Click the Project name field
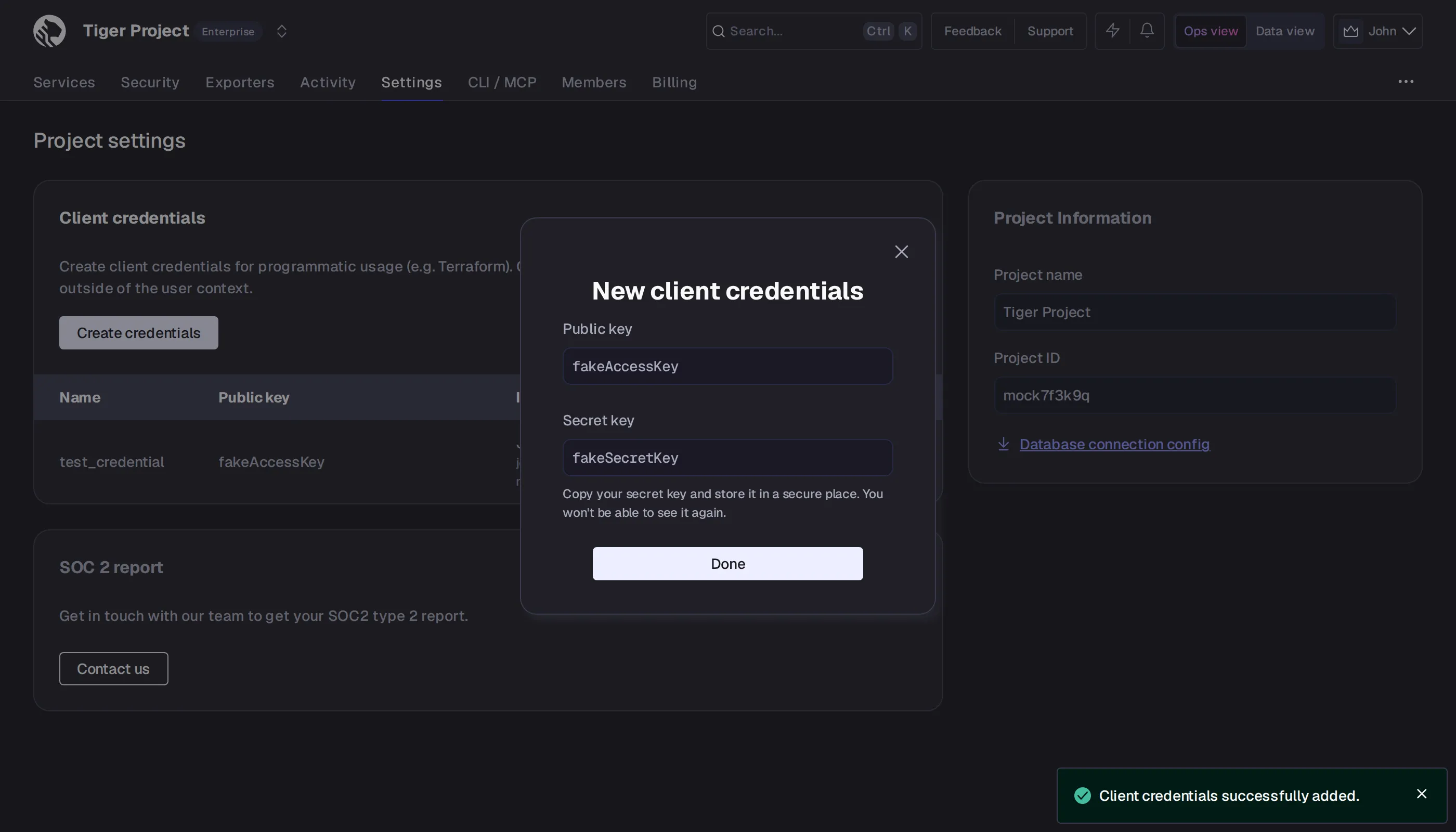Screen dimensions: 1456x832 tap(1195, 312)
